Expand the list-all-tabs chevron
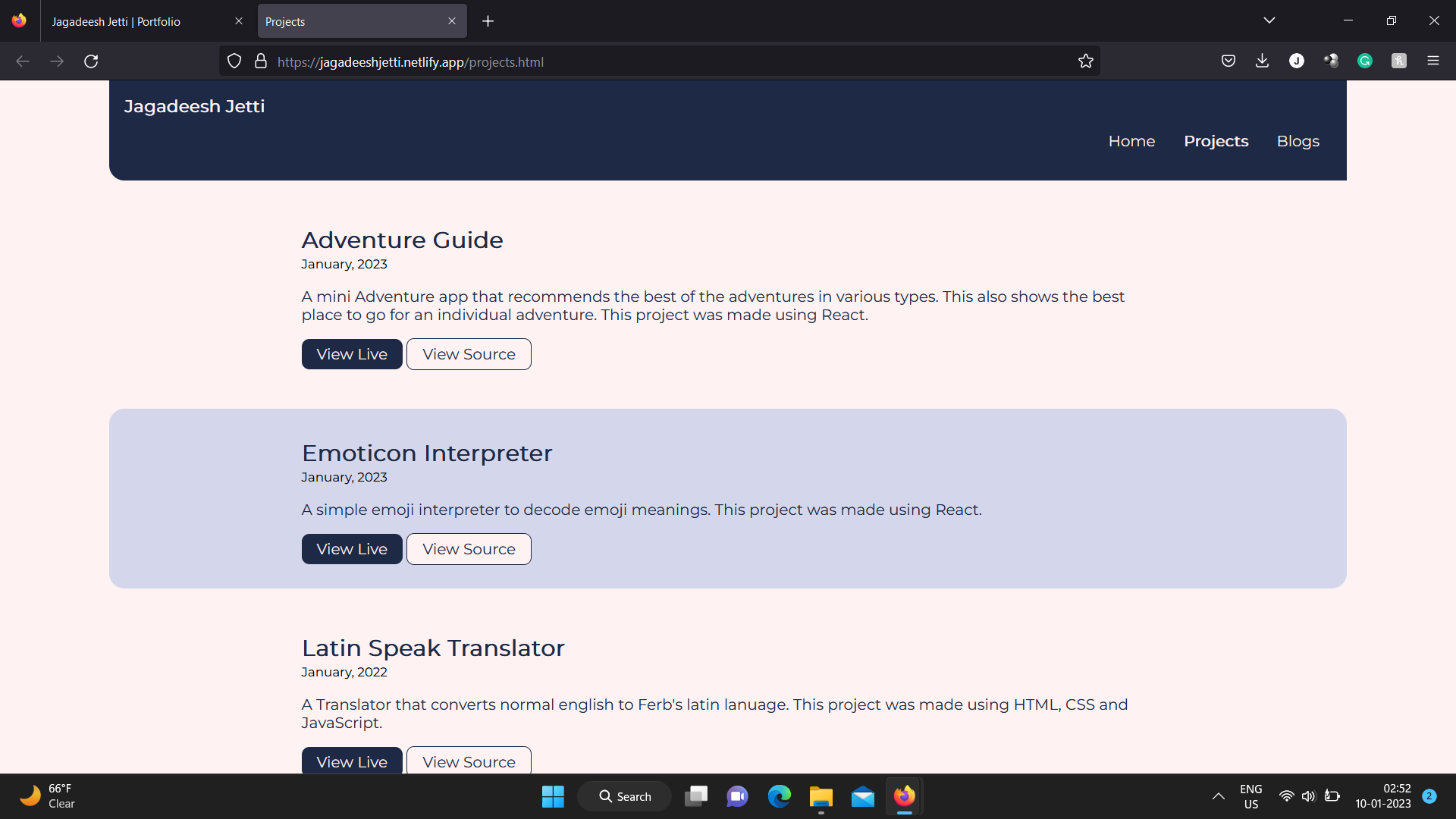The image size is (1456, 819). click(x=1269, y=20)
